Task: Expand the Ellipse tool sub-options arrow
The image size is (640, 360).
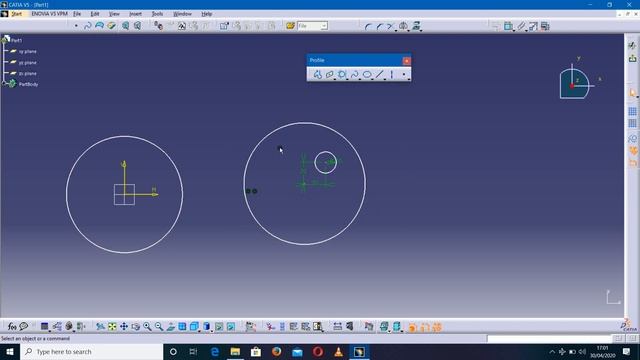Action: 372,78
